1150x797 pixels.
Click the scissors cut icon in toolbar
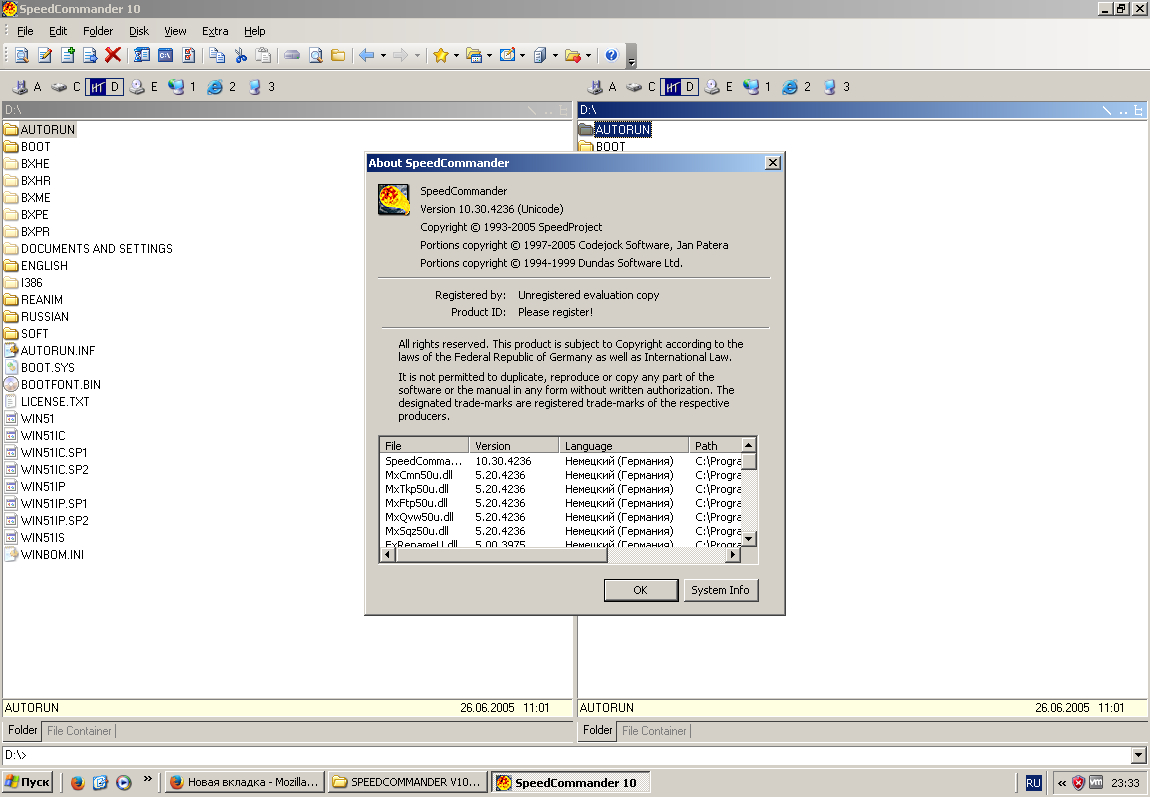pyautogui.click(x=240, y=55)
